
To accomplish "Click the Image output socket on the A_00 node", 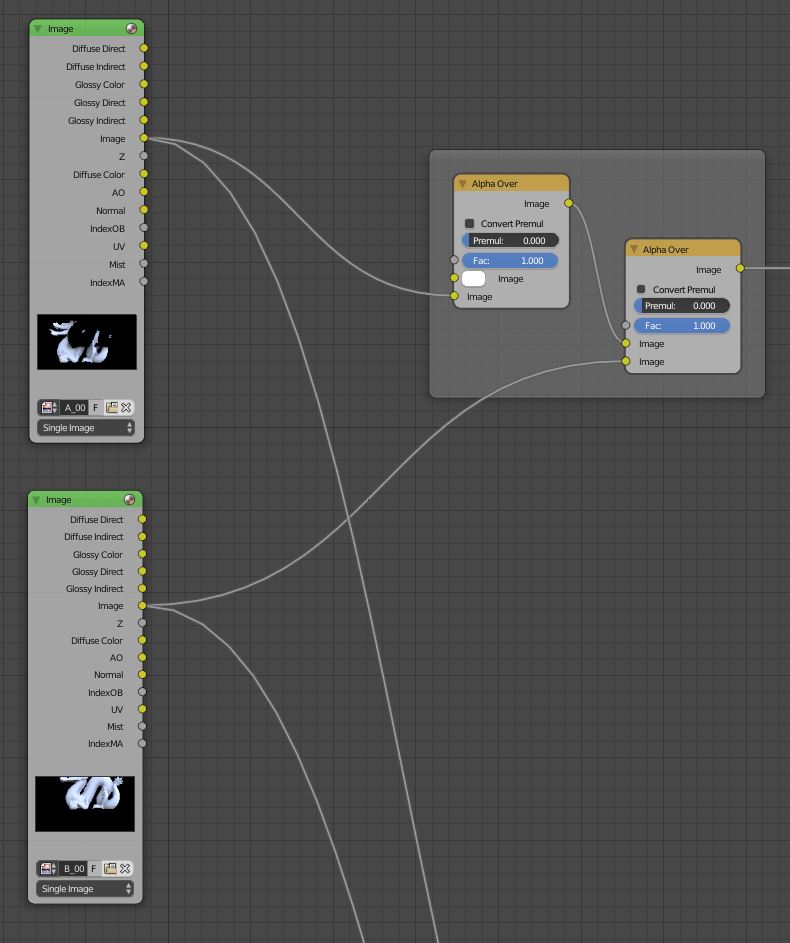I will (144, 138).
